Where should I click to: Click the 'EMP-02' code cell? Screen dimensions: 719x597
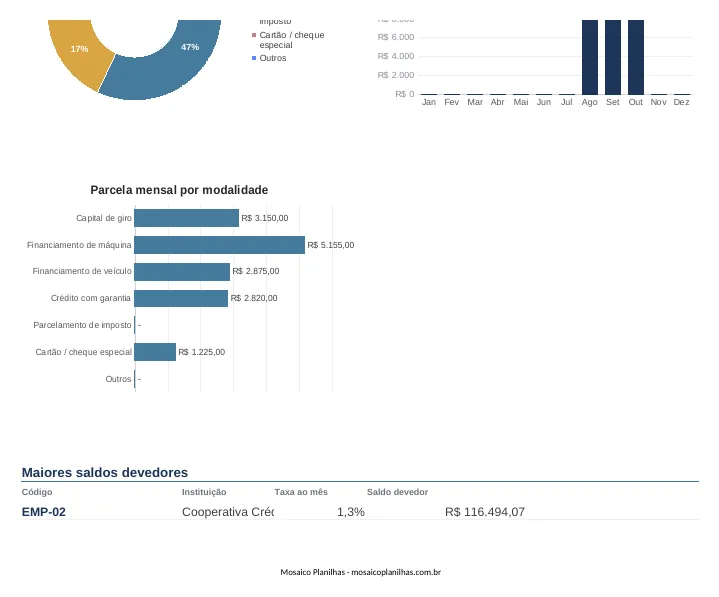coord(44,512)
